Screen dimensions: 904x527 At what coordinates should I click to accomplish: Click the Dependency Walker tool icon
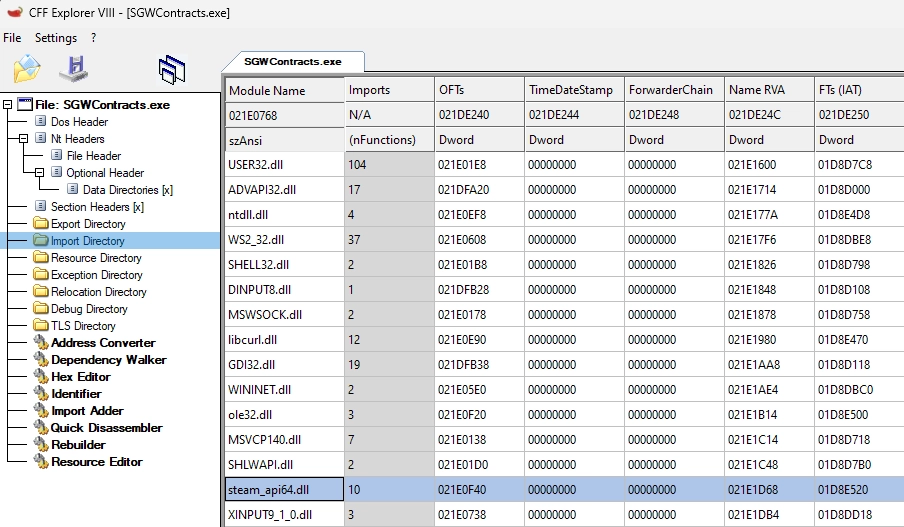click(41, 359)
